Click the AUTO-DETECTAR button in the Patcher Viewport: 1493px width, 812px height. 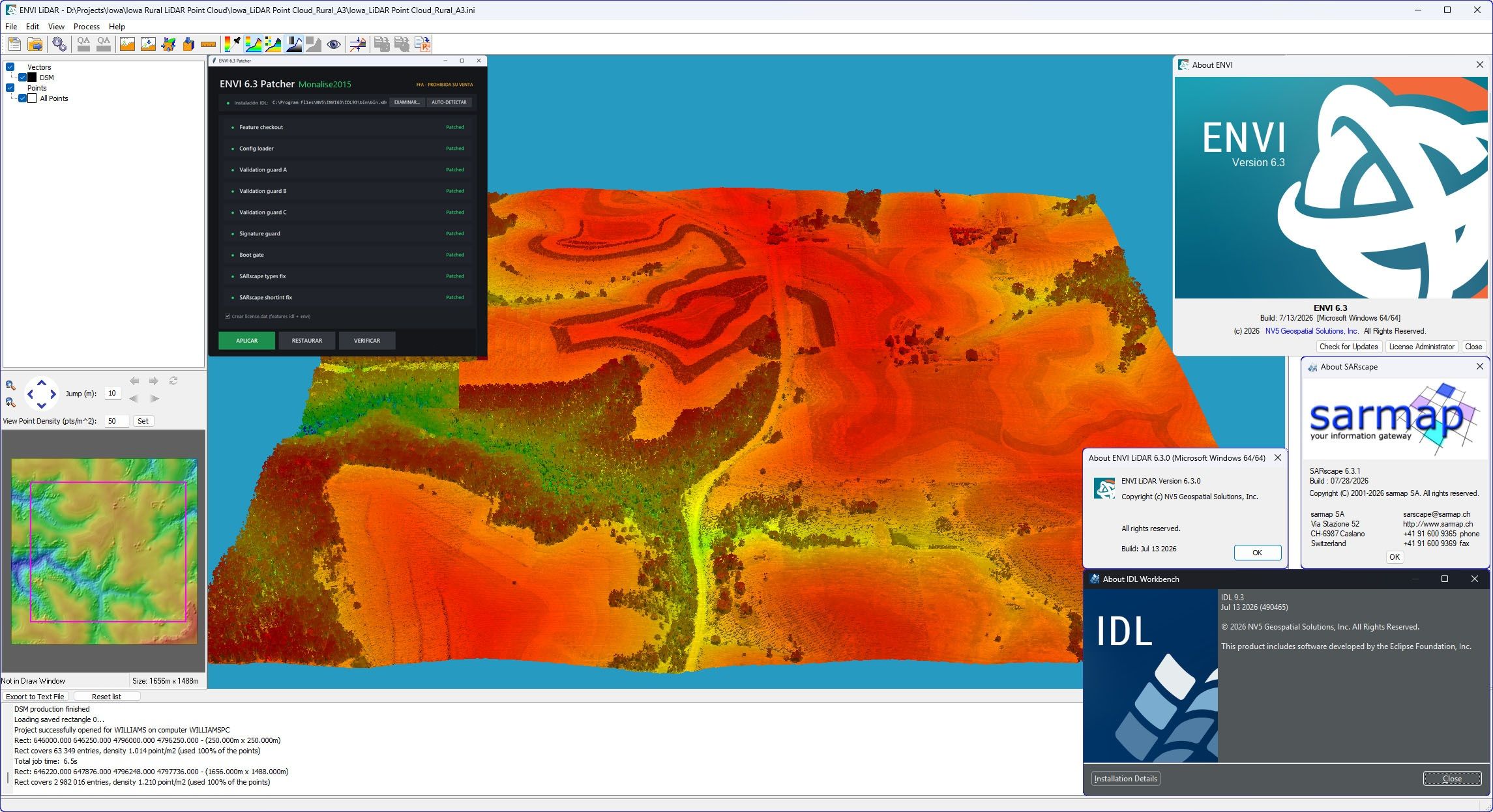tap(449, 102)
